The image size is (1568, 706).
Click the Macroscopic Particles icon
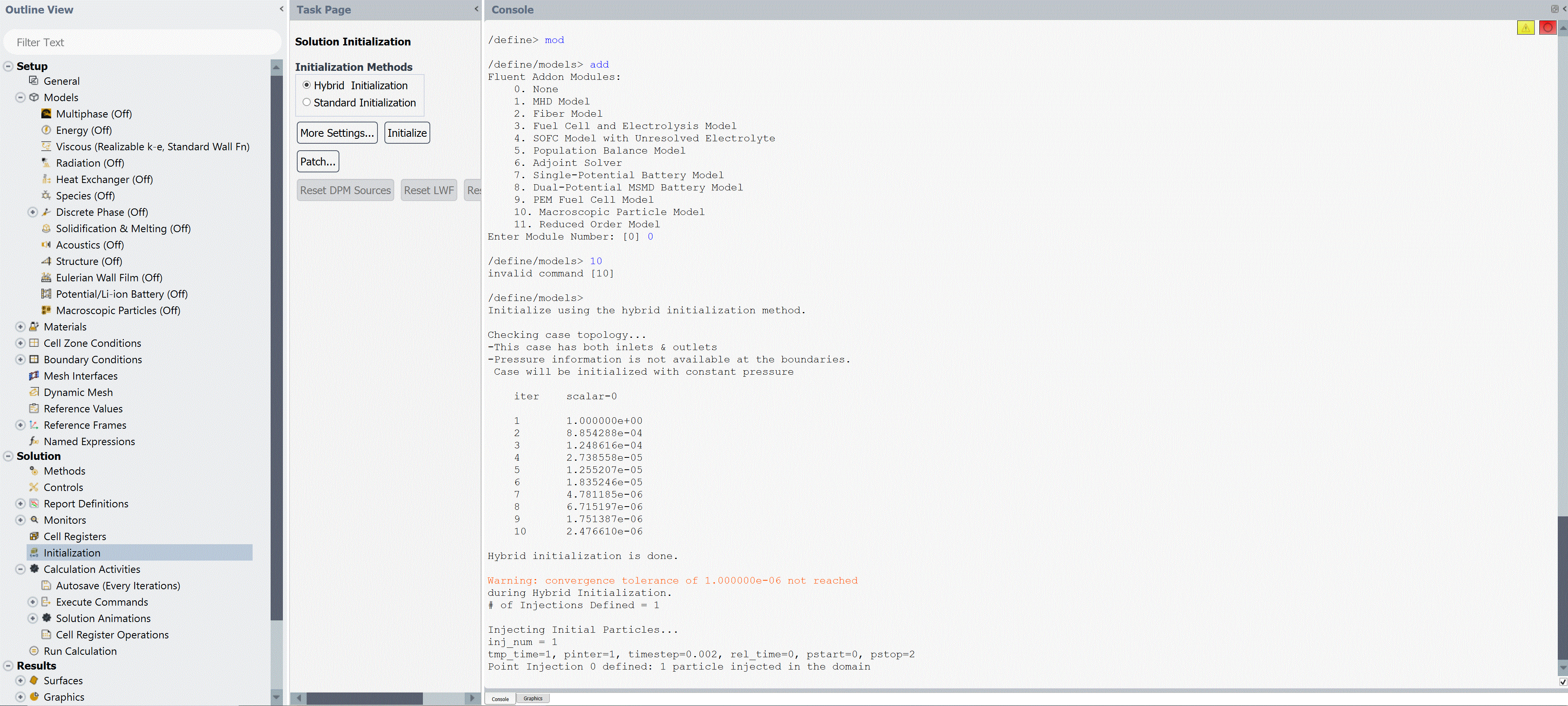[x=46, y=311]
